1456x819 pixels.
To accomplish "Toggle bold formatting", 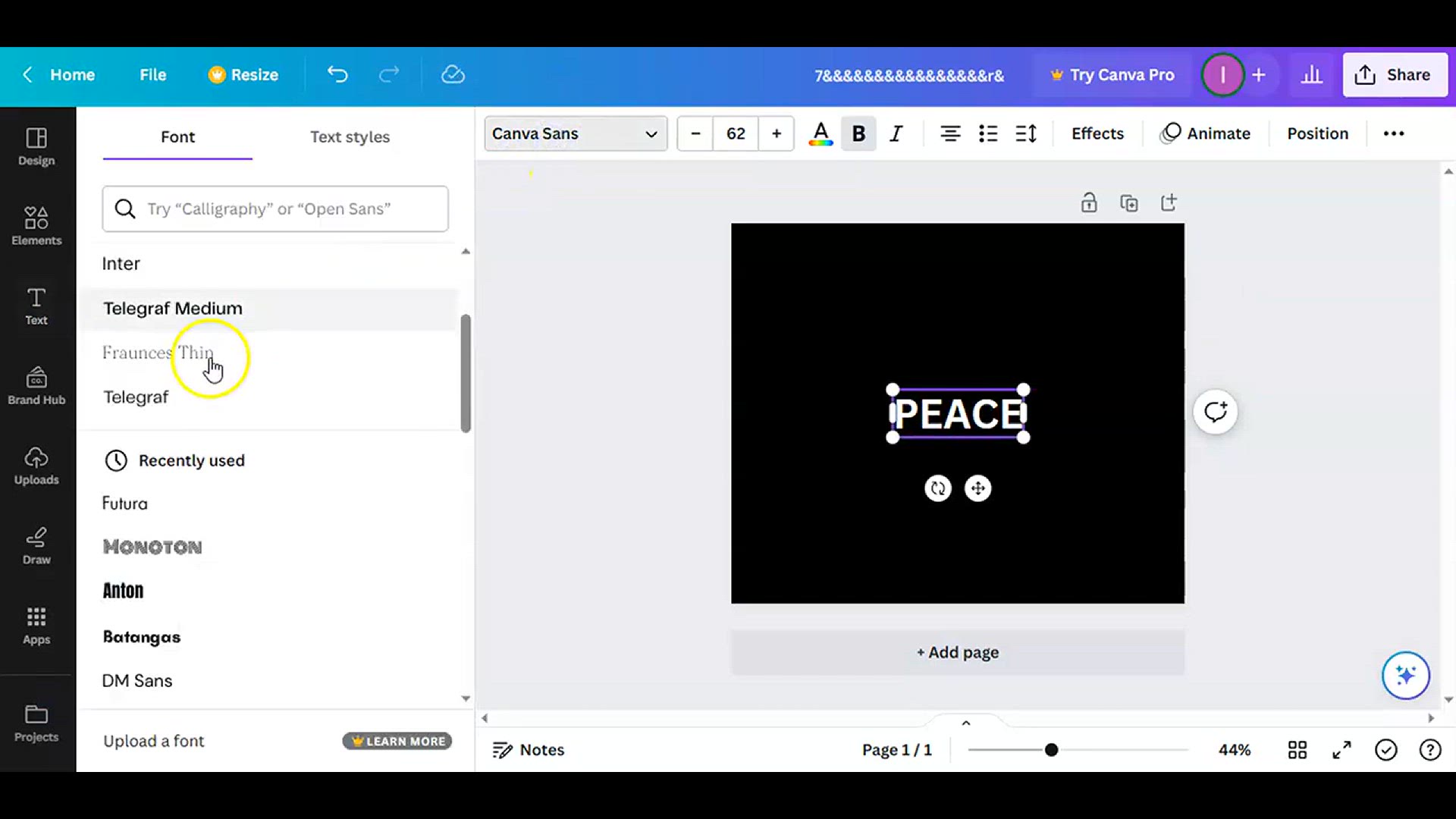I will coord(858,133).
